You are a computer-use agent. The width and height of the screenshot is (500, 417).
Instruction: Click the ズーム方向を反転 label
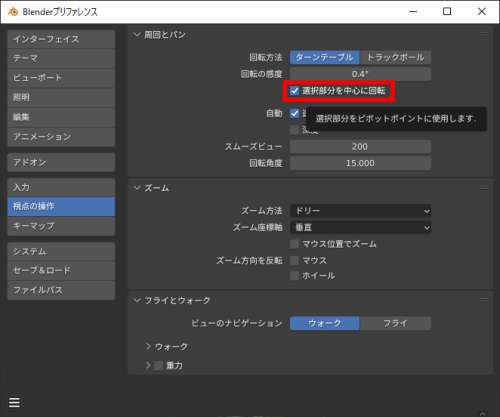pyautogui.click(x=249, y=261)
